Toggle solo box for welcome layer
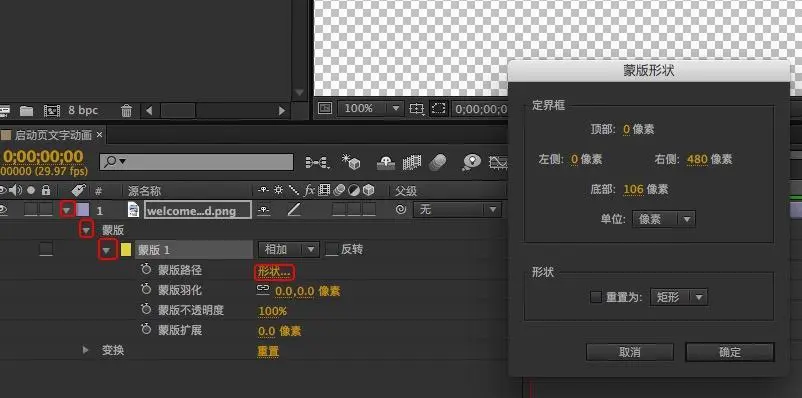Image resolution: width=802 pixels, height=398 pixels. 31,209
